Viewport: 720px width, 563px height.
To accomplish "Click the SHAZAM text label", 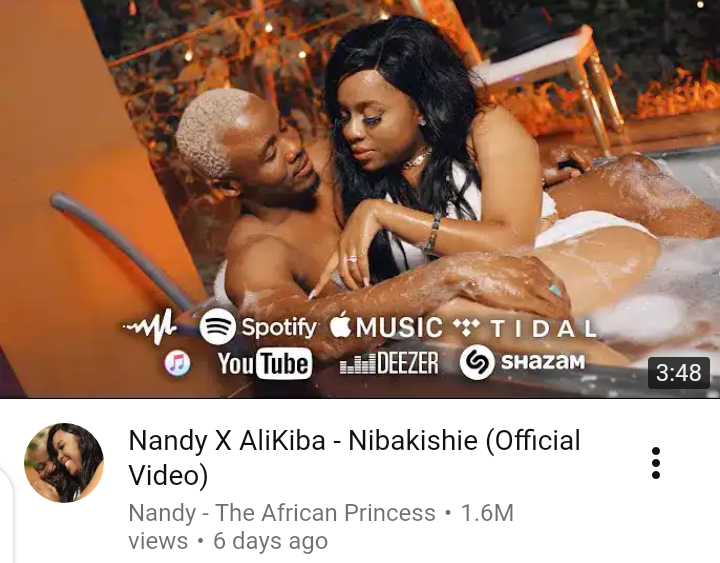I will [x=543, y=362].
